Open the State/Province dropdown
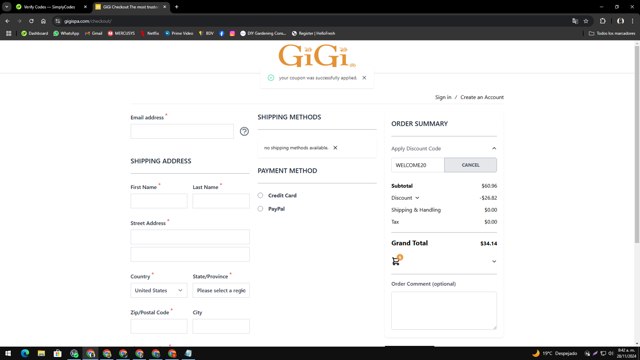This screenshot has height=360, width=640. coord(221,290)
